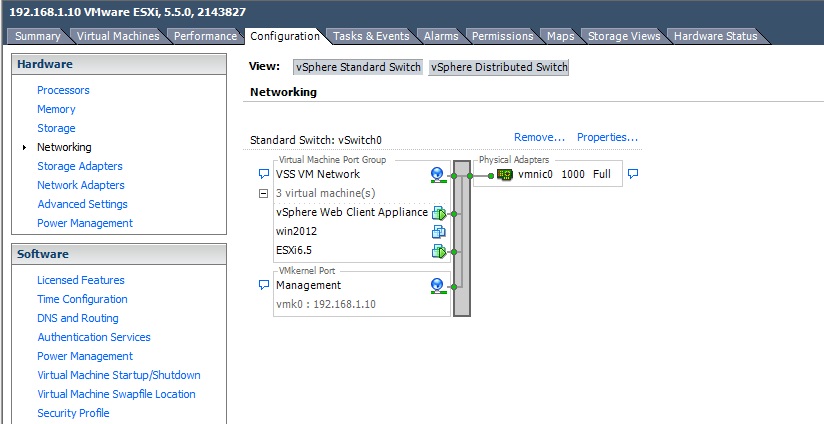Screen dimensions: 824x424
Task: Click the Management VMkernel port globe icon
Action: (437, 286)
